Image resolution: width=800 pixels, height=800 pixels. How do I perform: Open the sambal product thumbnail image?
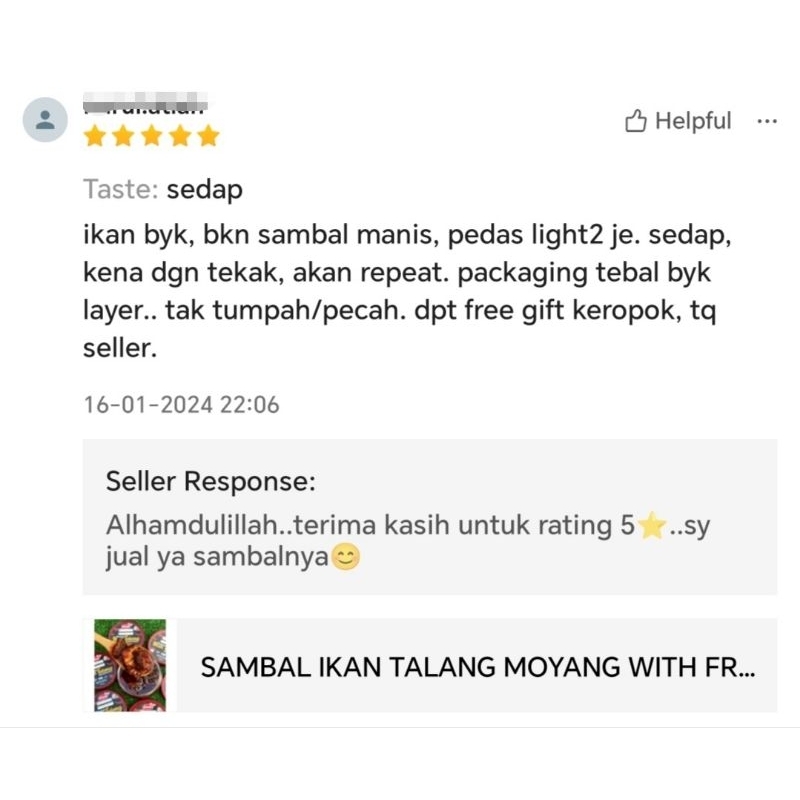(130, 665)
